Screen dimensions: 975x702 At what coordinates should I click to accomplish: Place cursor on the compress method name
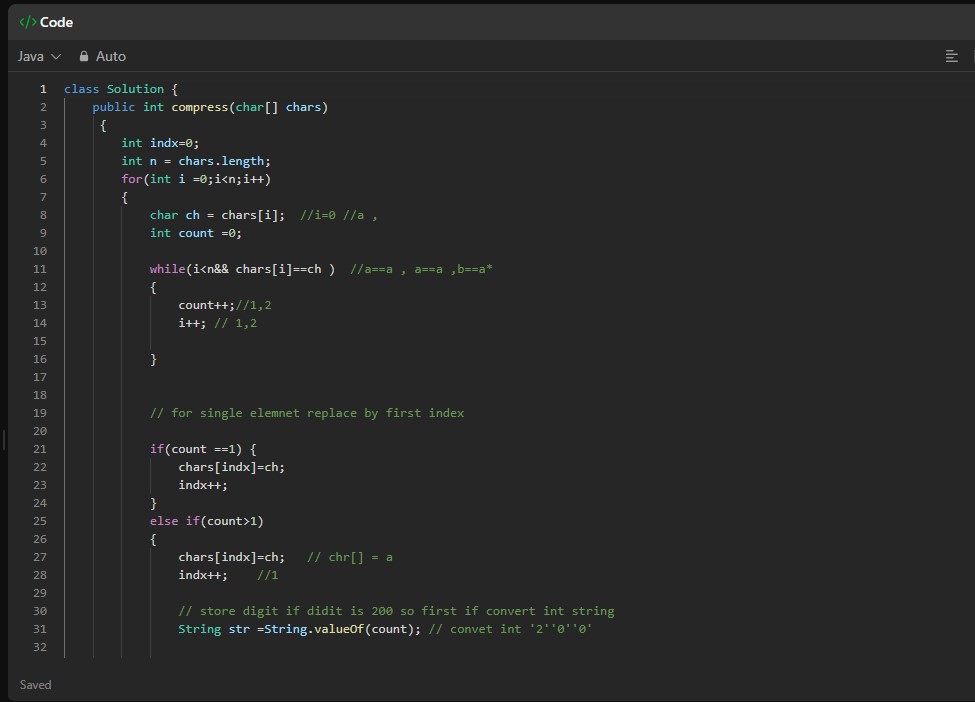pyautogui.click(x=199, y=107)
